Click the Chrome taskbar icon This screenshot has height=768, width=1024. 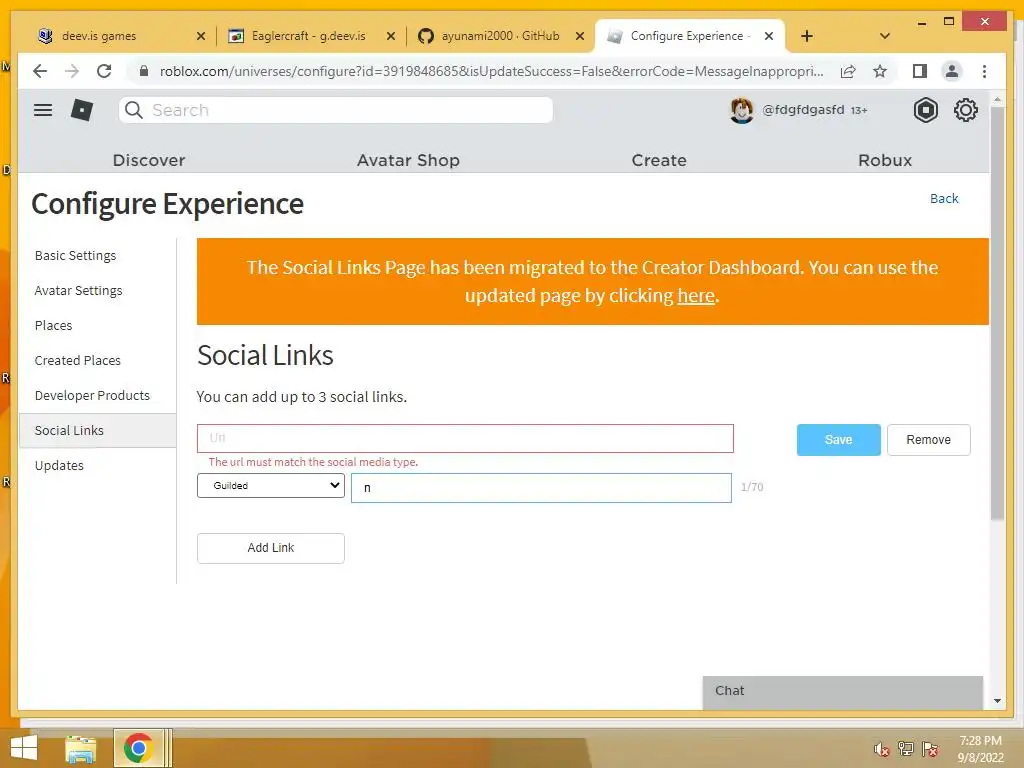point(138,748)
